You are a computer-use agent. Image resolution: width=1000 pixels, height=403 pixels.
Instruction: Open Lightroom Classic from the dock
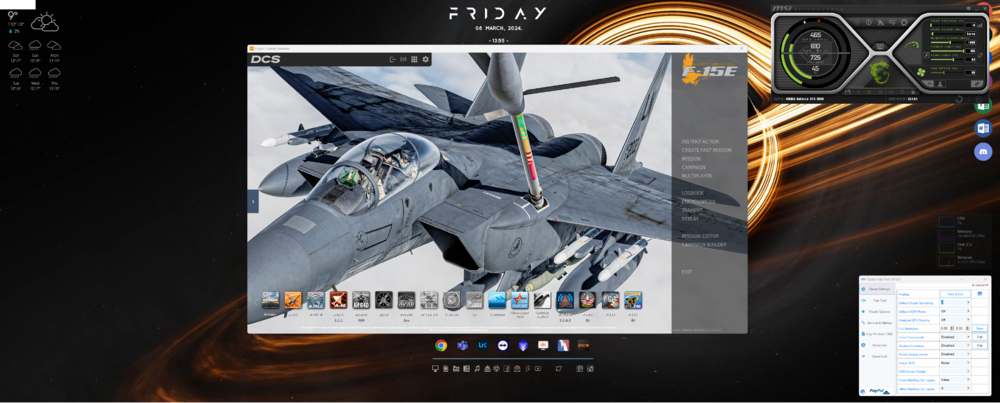click(483, 345)
